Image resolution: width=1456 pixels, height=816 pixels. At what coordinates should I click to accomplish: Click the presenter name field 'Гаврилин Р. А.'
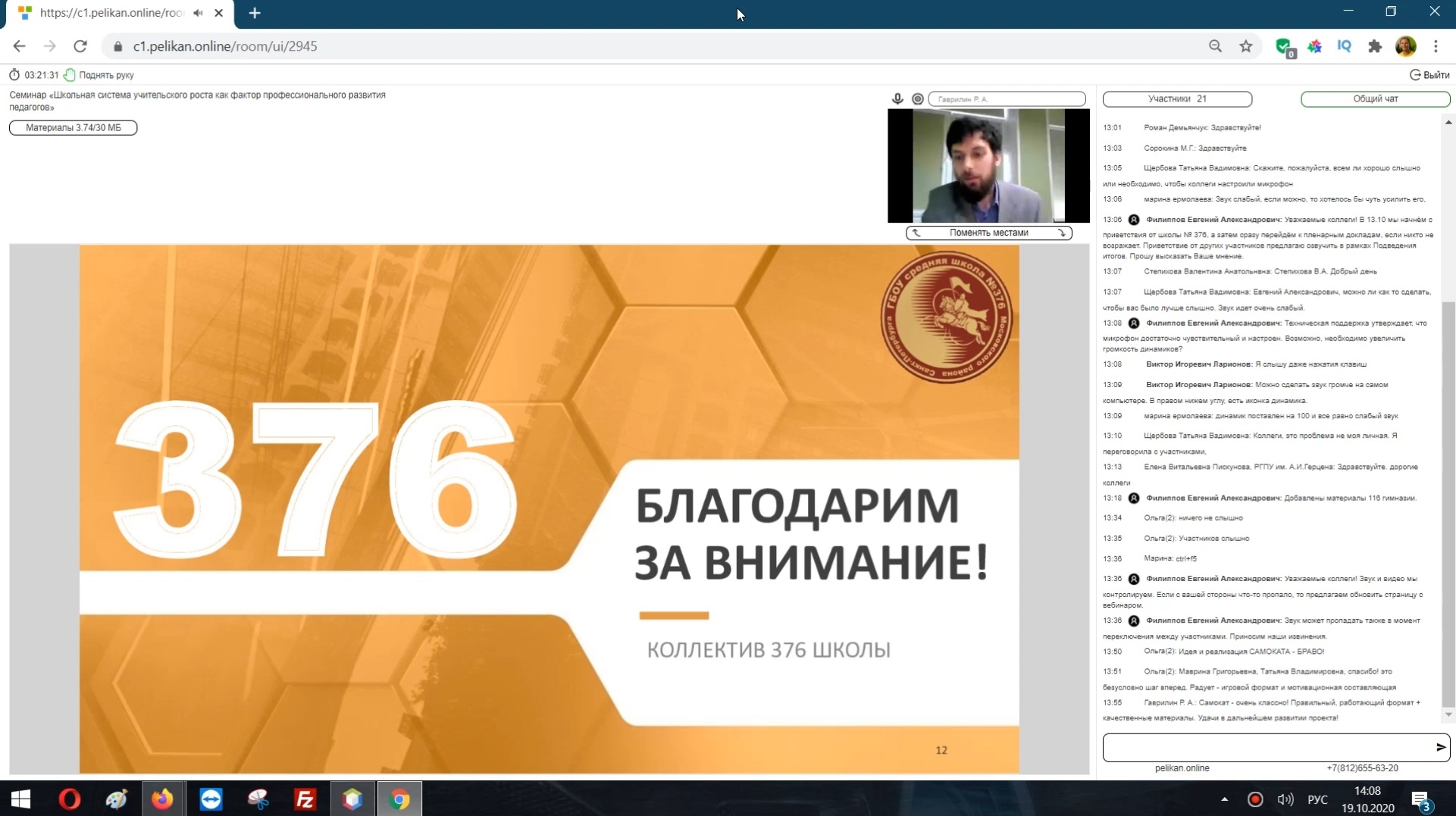point(1007,98)
